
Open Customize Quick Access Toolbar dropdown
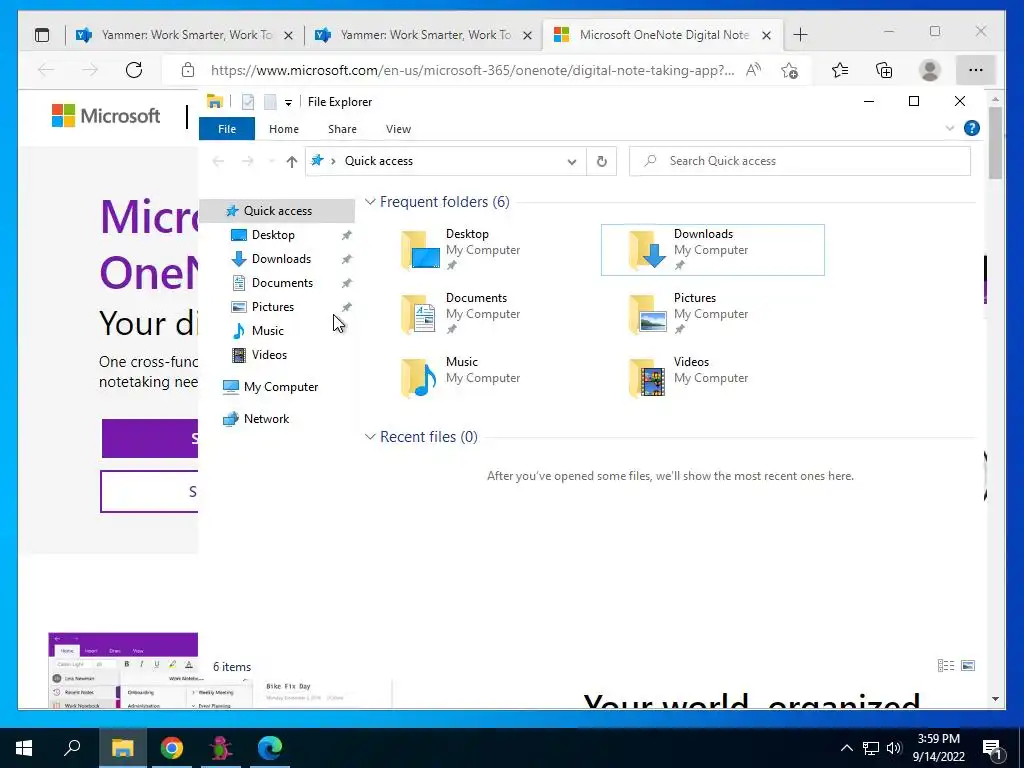coord(288,103)
